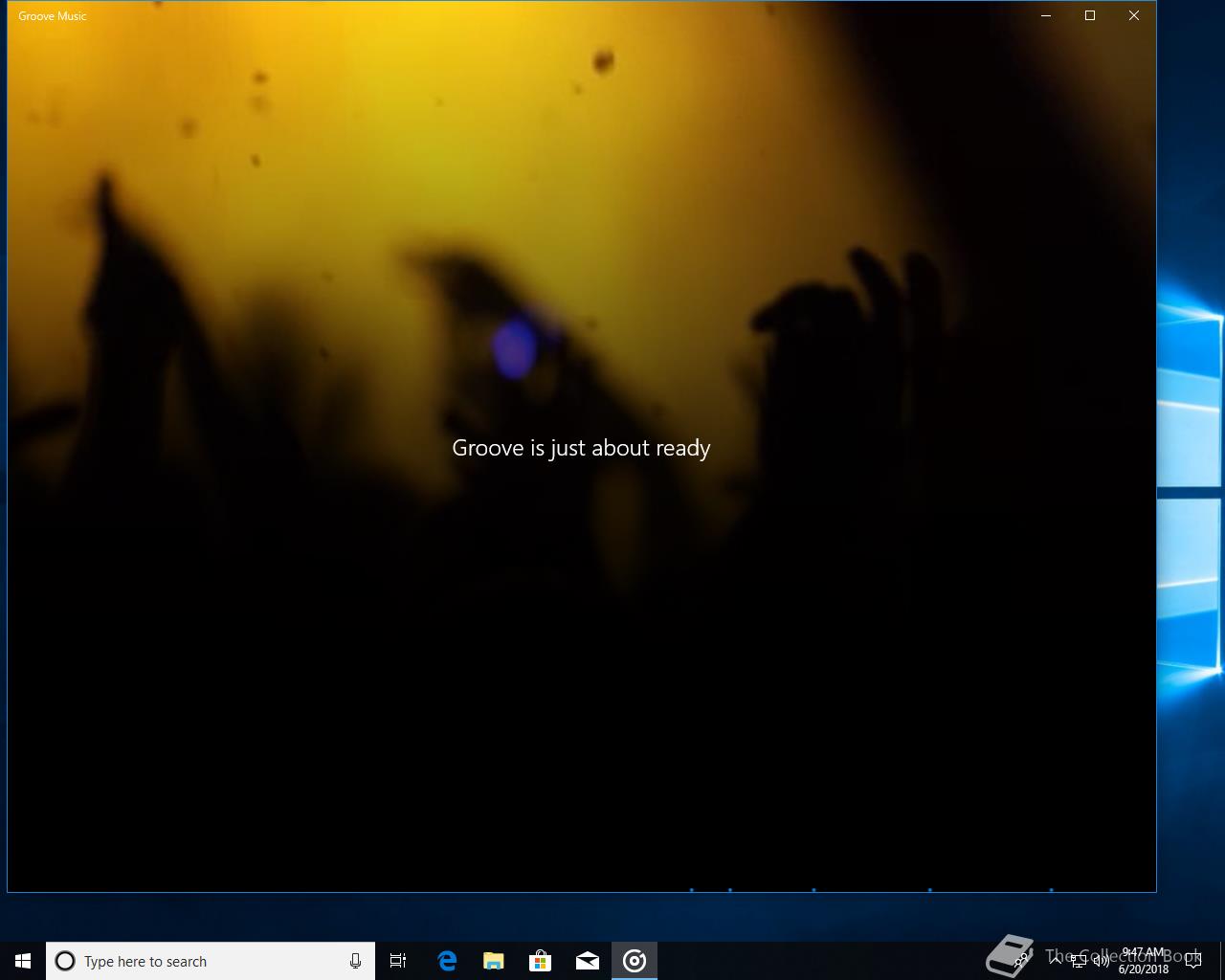1225x980 pixels.
Task: Open the Mail app from taskbar
Action: pos(588,961)
